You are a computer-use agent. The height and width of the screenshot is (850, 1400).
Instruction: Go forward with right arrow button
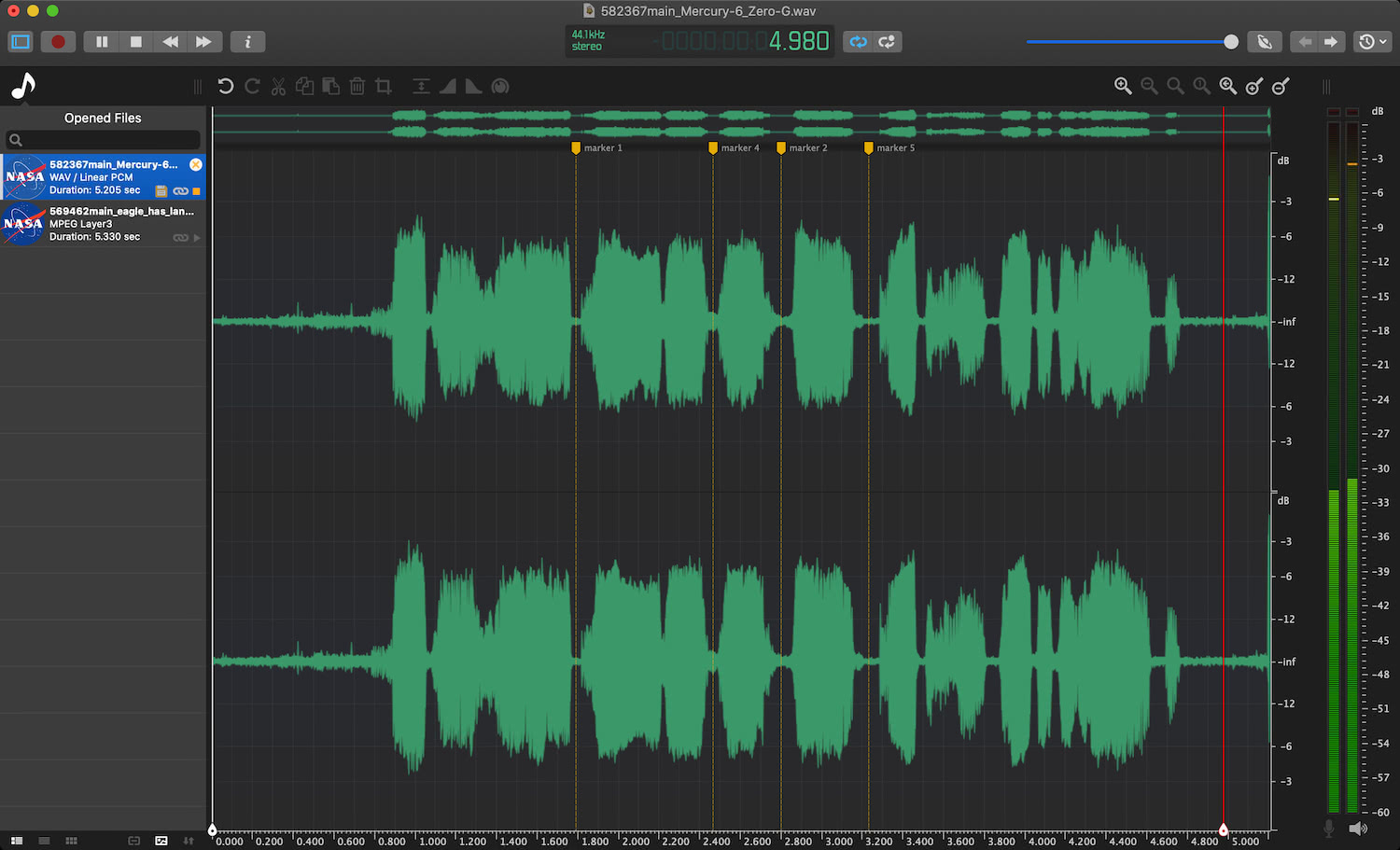click(x=1331, y=42)
